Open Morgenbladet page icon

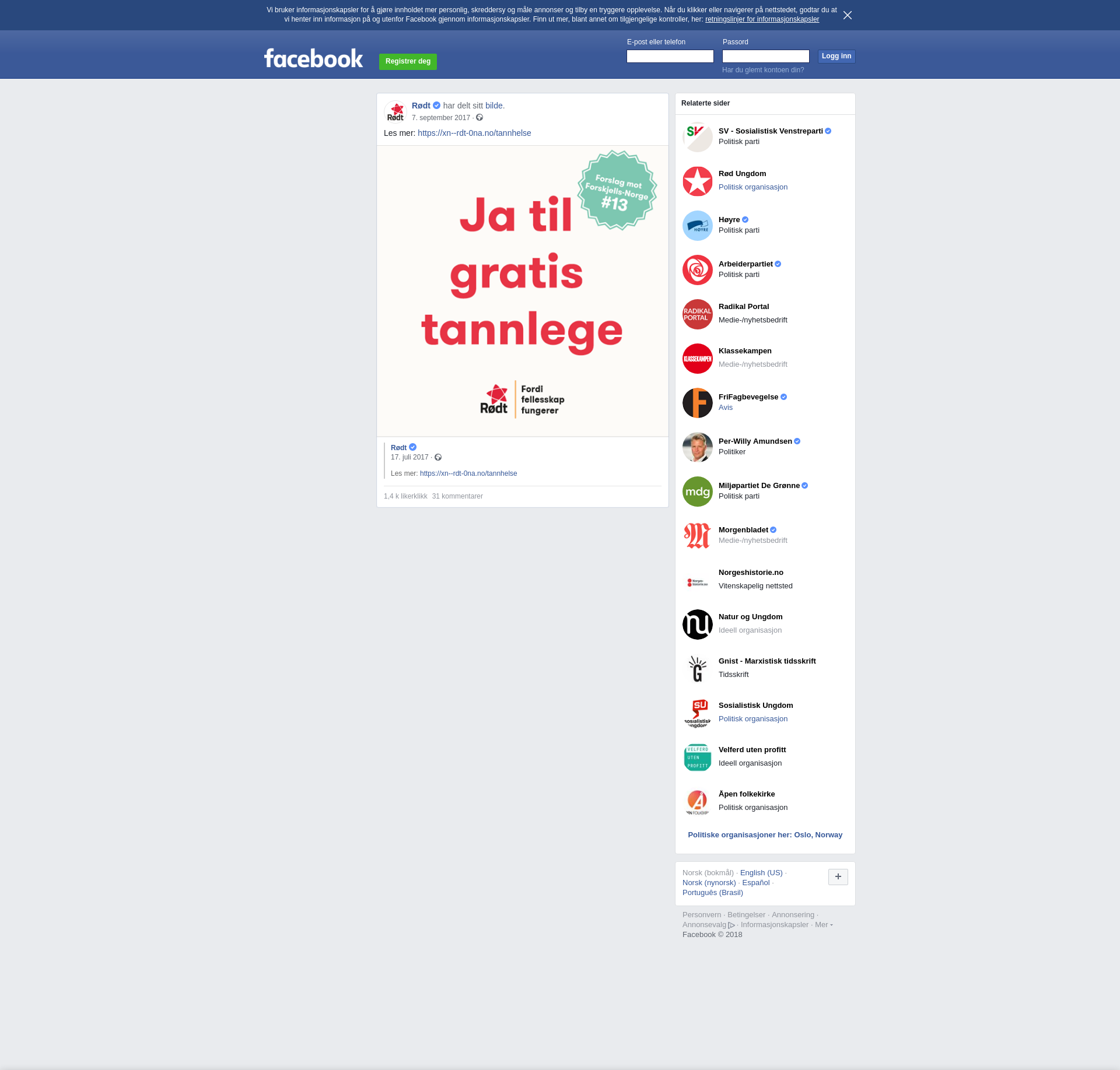698,536
